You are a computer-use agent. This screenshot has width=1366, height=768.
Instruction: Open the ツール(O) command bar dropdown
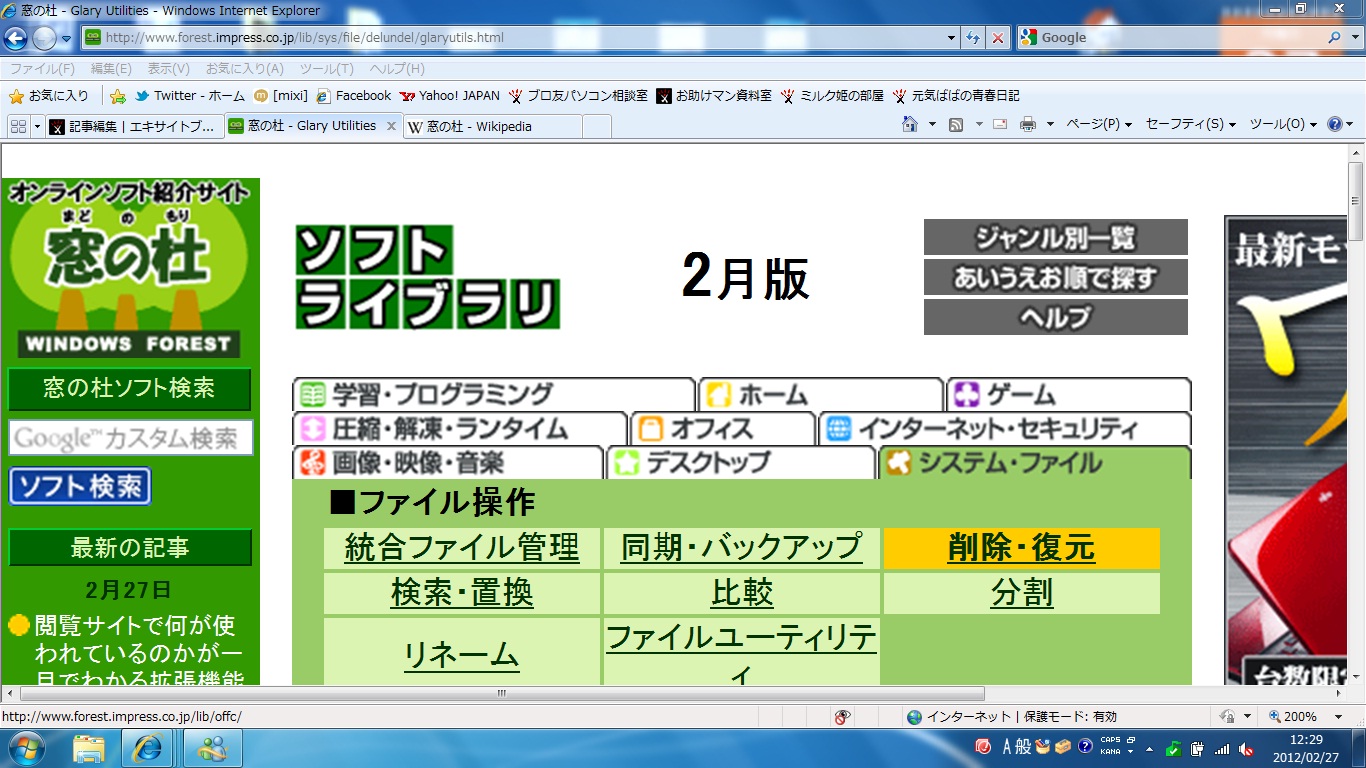(1283, 125)
